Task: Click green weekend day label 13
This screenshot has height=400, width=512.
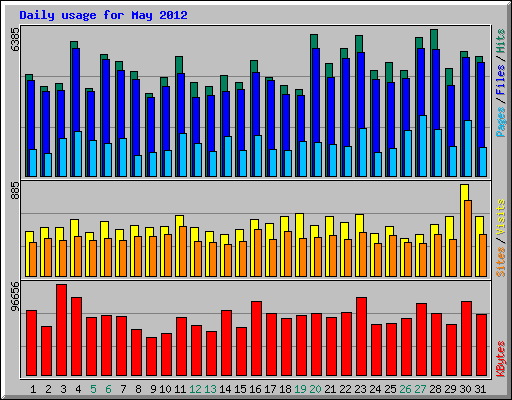Action: coord(210,389)
